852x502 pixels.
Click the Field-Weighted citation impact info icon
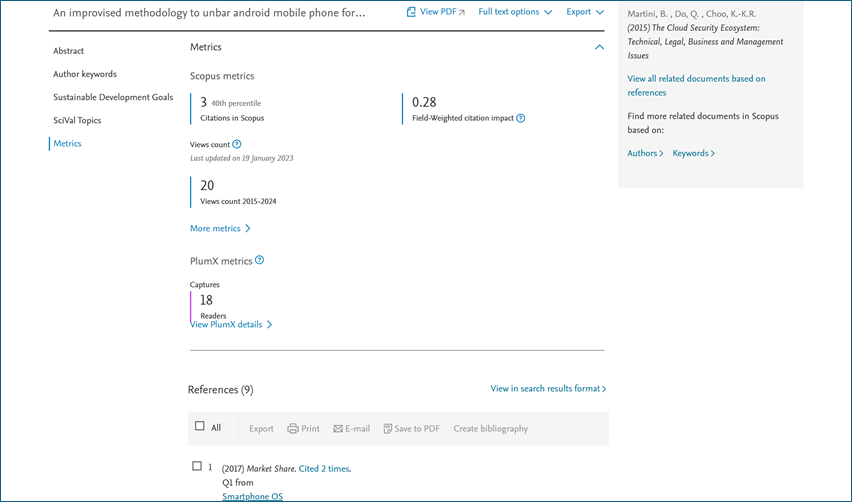(521, 118)
